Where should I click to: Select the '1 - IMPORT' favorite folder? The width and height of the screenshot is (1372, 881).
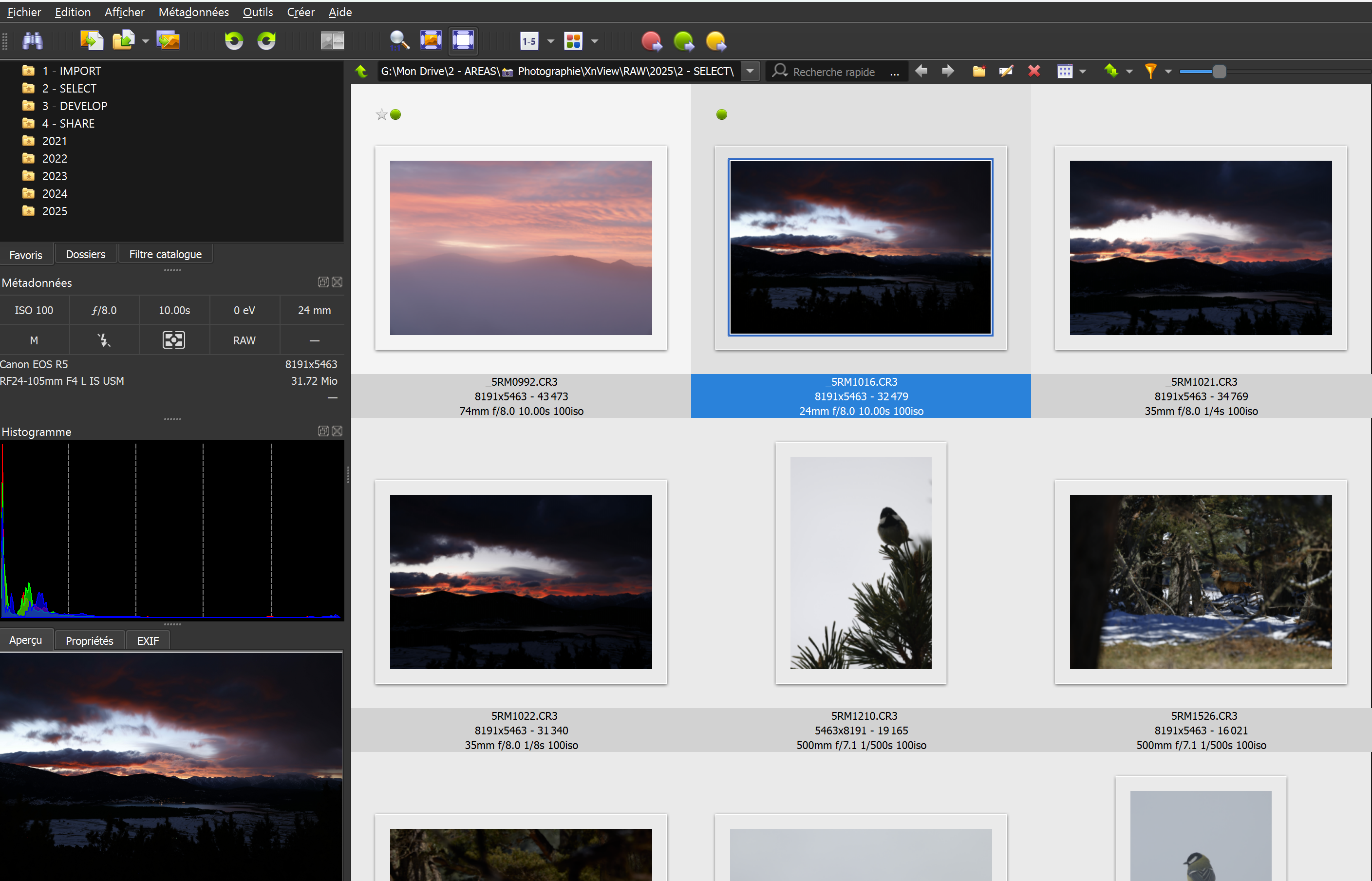tap(71, 71)
